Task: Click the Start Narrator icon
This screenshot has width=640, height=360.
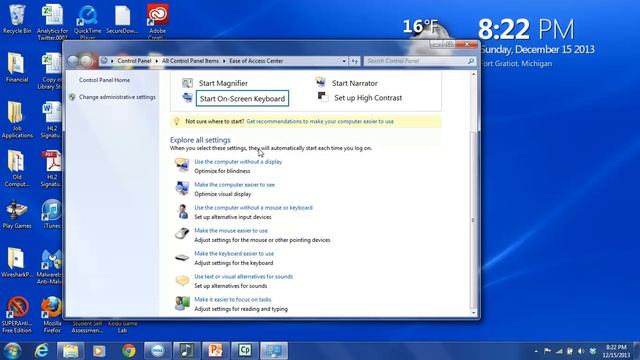Action: coord(320,82)
